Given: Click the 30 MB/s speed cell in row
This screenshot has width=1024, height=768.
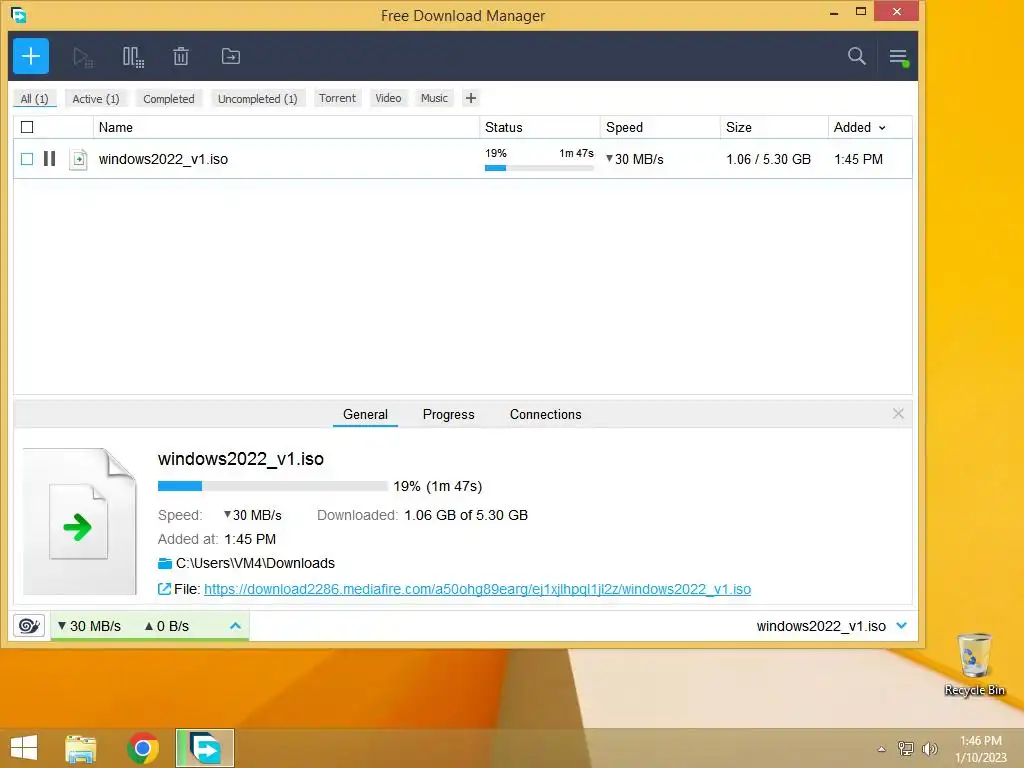Looking at the screenshot, I should pos(635,159).
